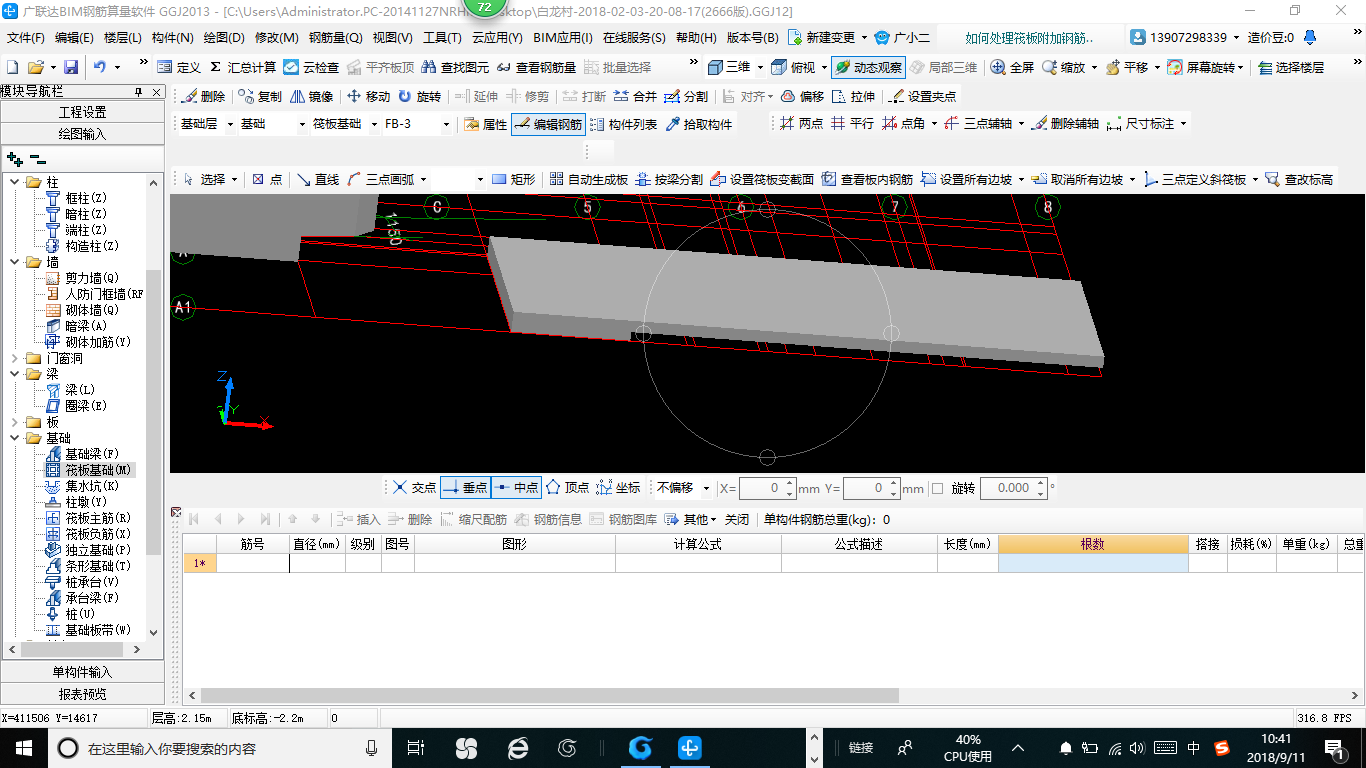Toggle 编辑钢筋 edit rebar button
The image size is (1366, 768).
[x=548, y=124]
